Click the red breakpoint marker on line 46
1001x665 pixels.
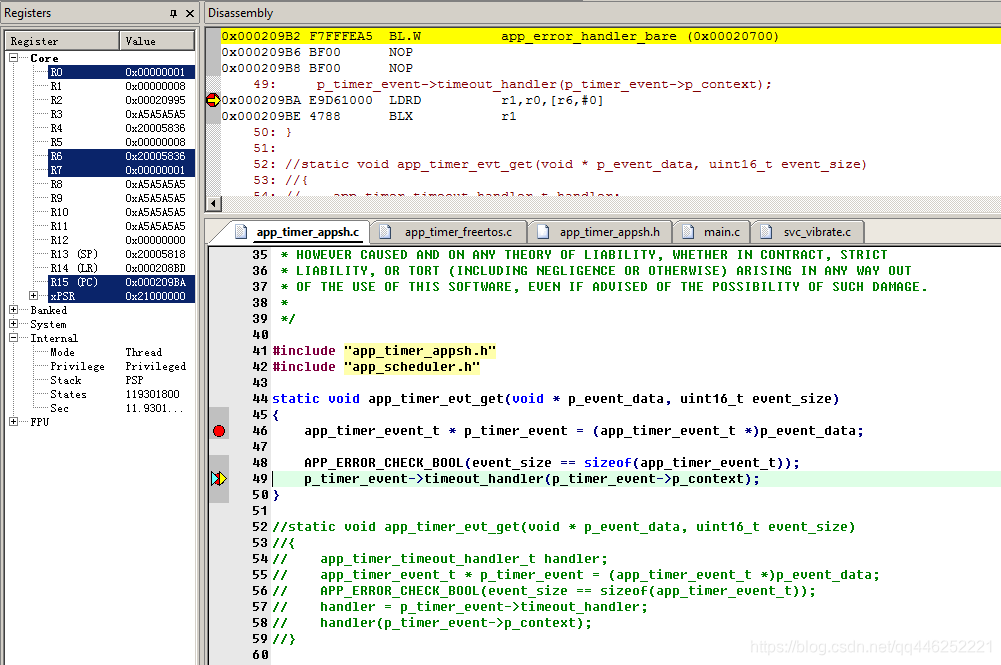pyautogui.click(x=219, y=431)
